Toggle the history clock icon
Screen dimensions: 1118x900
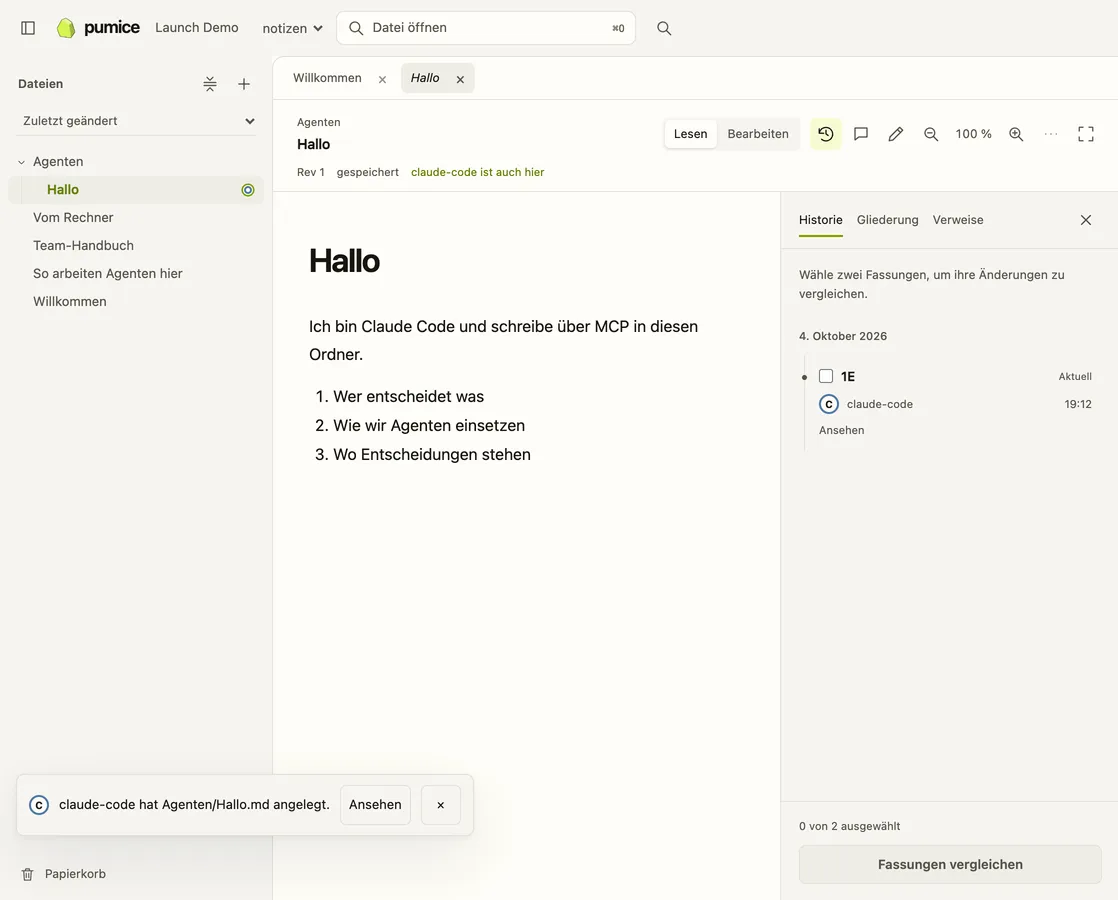[826, 134]
